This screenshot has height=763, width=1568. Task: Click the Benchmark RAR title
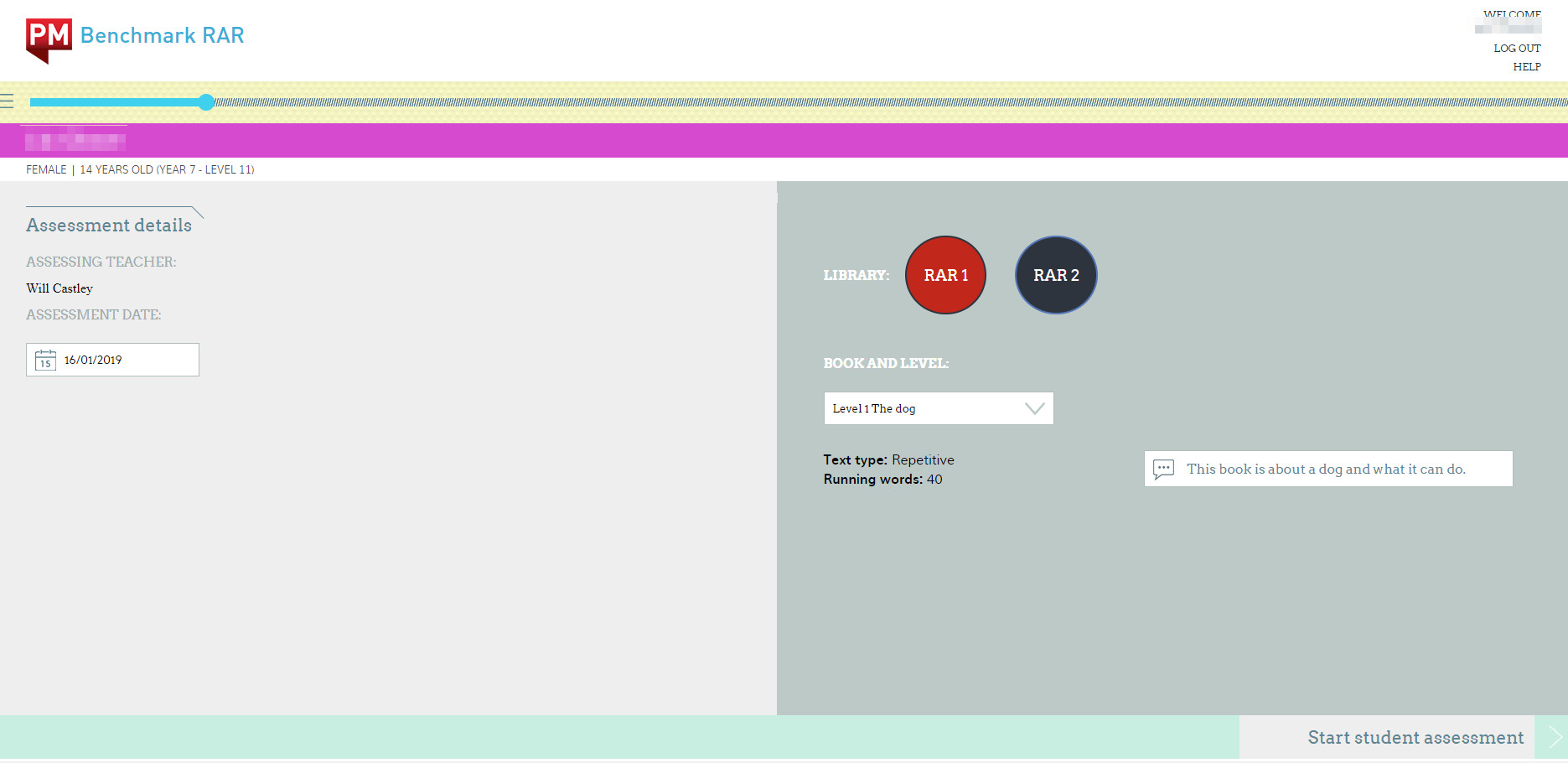[162, 35]
